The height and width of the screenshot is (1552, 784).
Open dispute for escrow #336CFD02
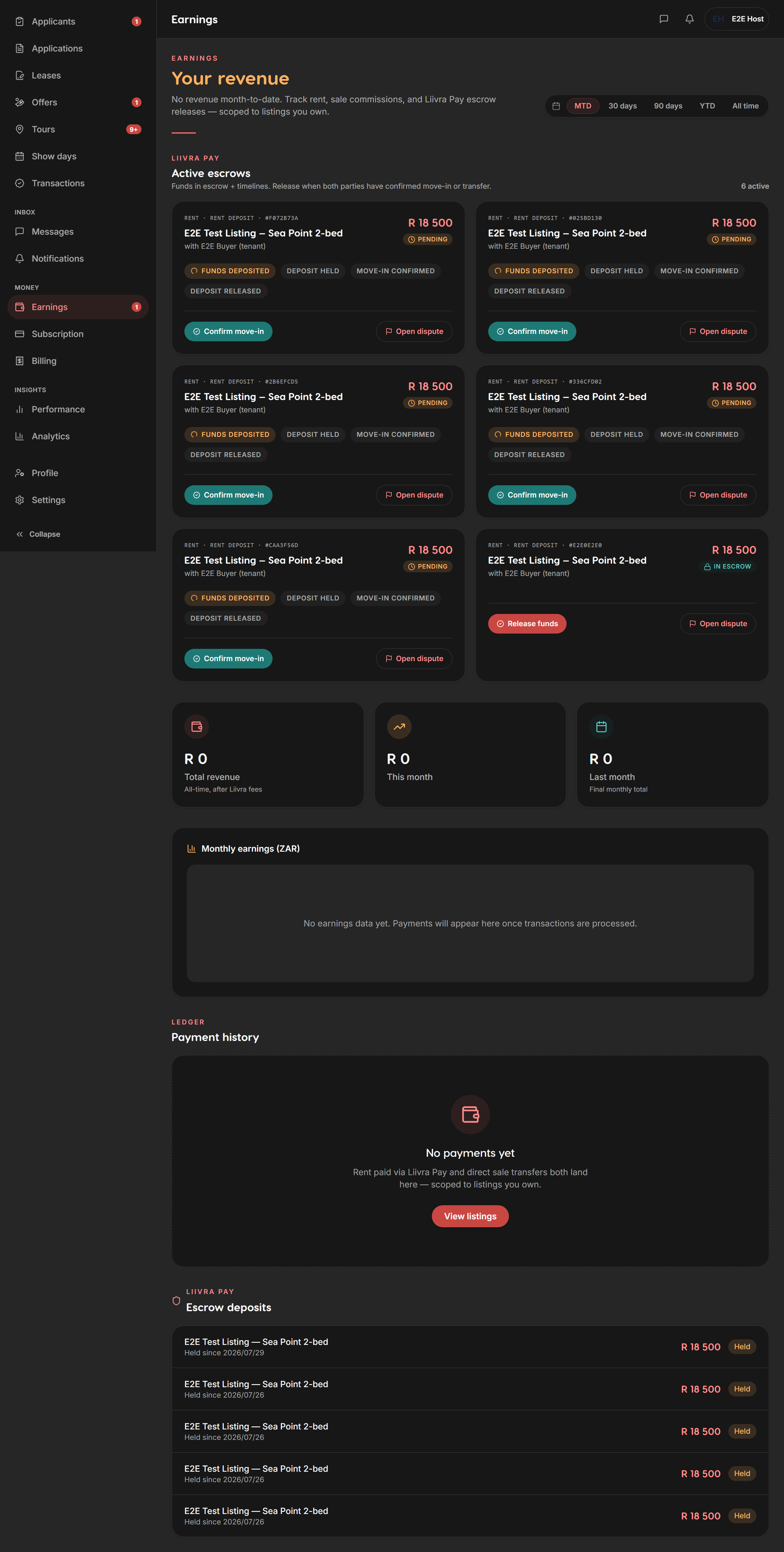tap(718, 495)
